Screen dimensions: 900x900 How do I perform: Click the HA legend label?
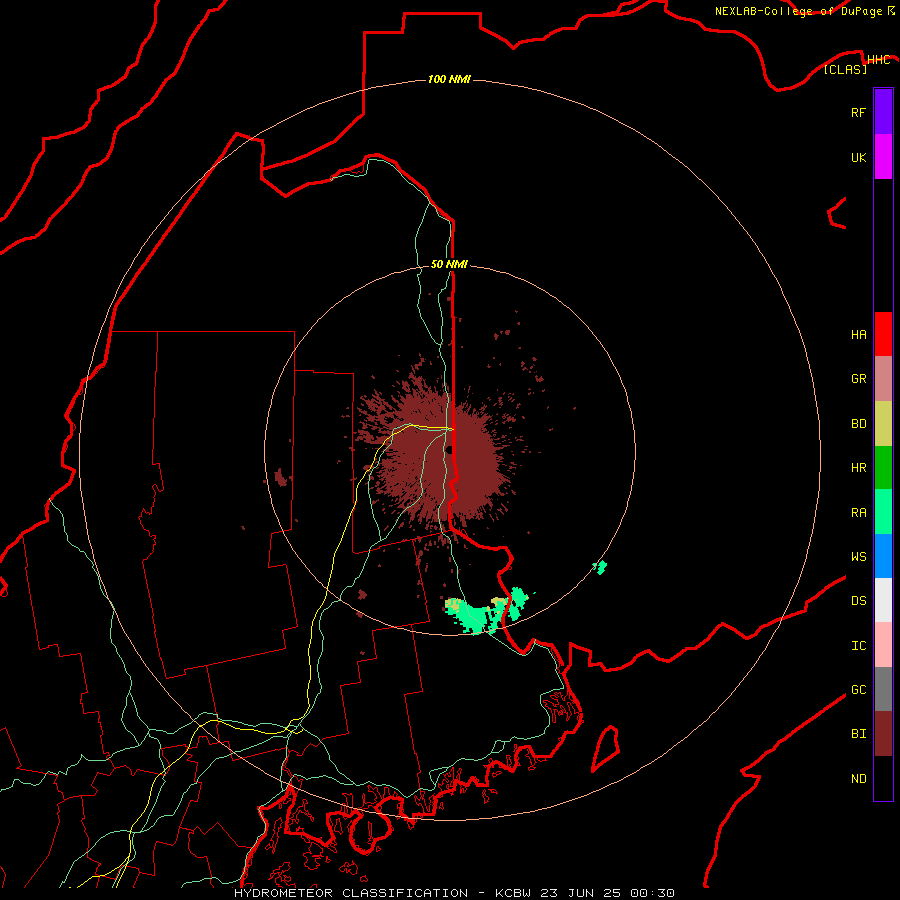[858, 334]
